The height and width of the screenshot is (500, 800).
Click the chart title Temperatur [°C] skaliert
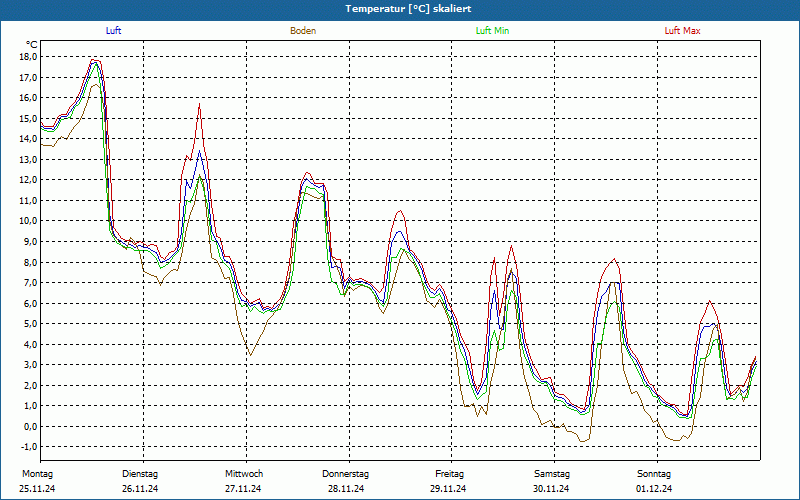(408, 9)
